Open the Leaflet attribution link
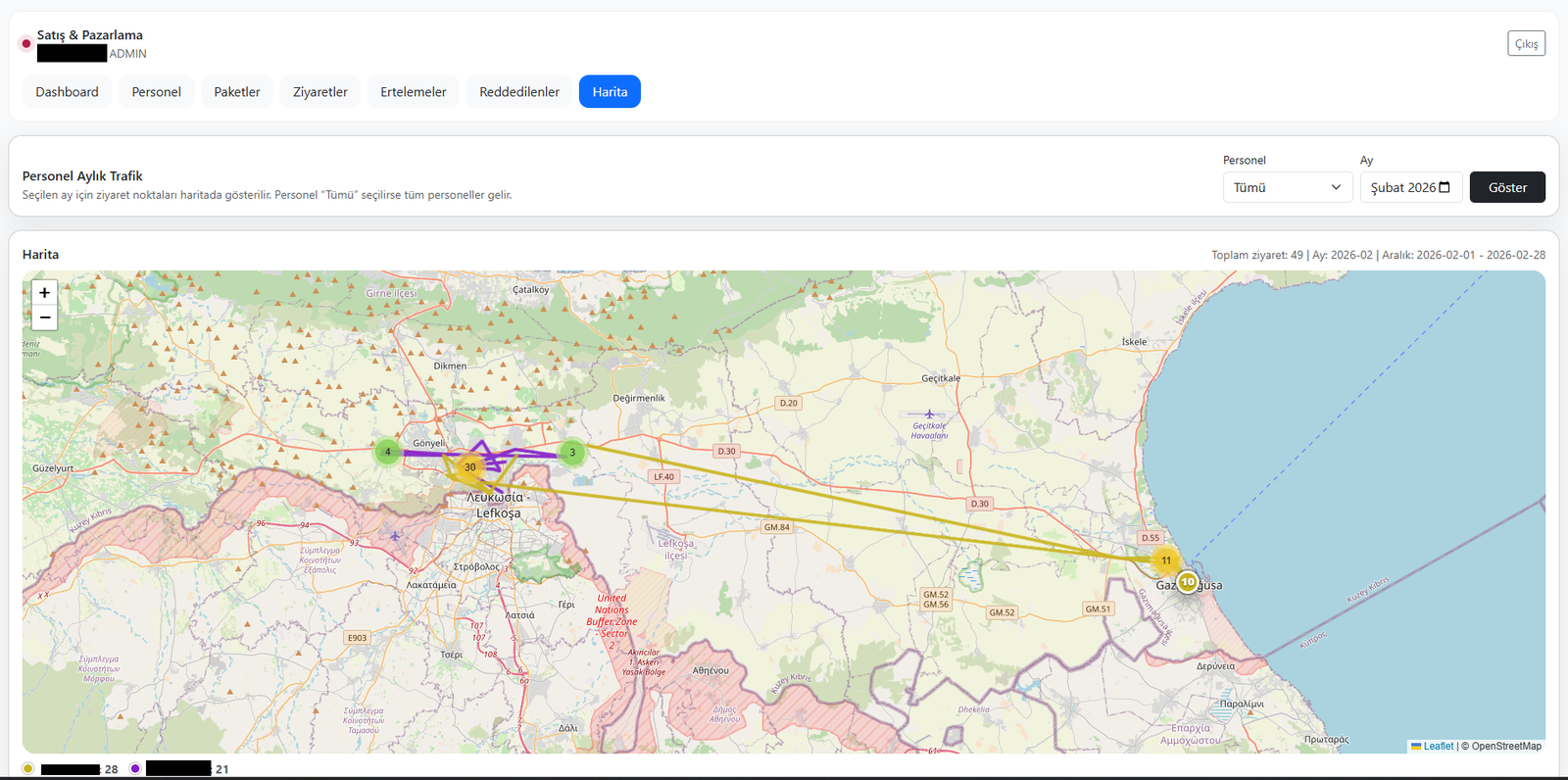1568x780 pixels. tap(1438, 747)
